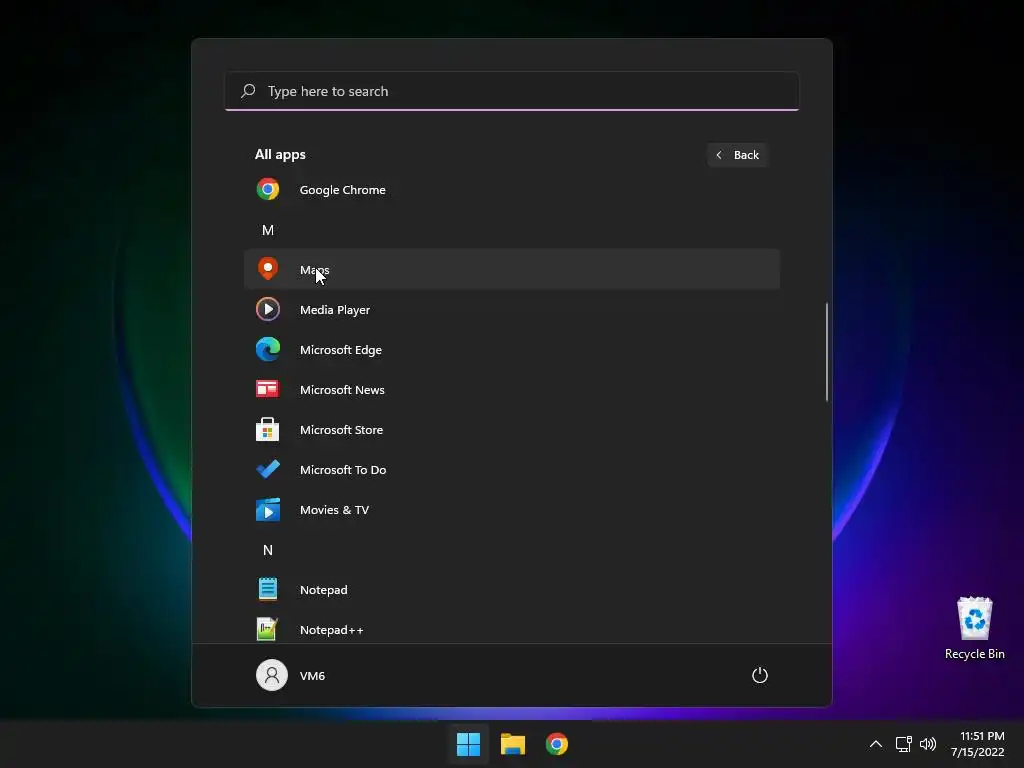
Task: Open Google Chrome from the apps list
Action: (x=511, y=190)
